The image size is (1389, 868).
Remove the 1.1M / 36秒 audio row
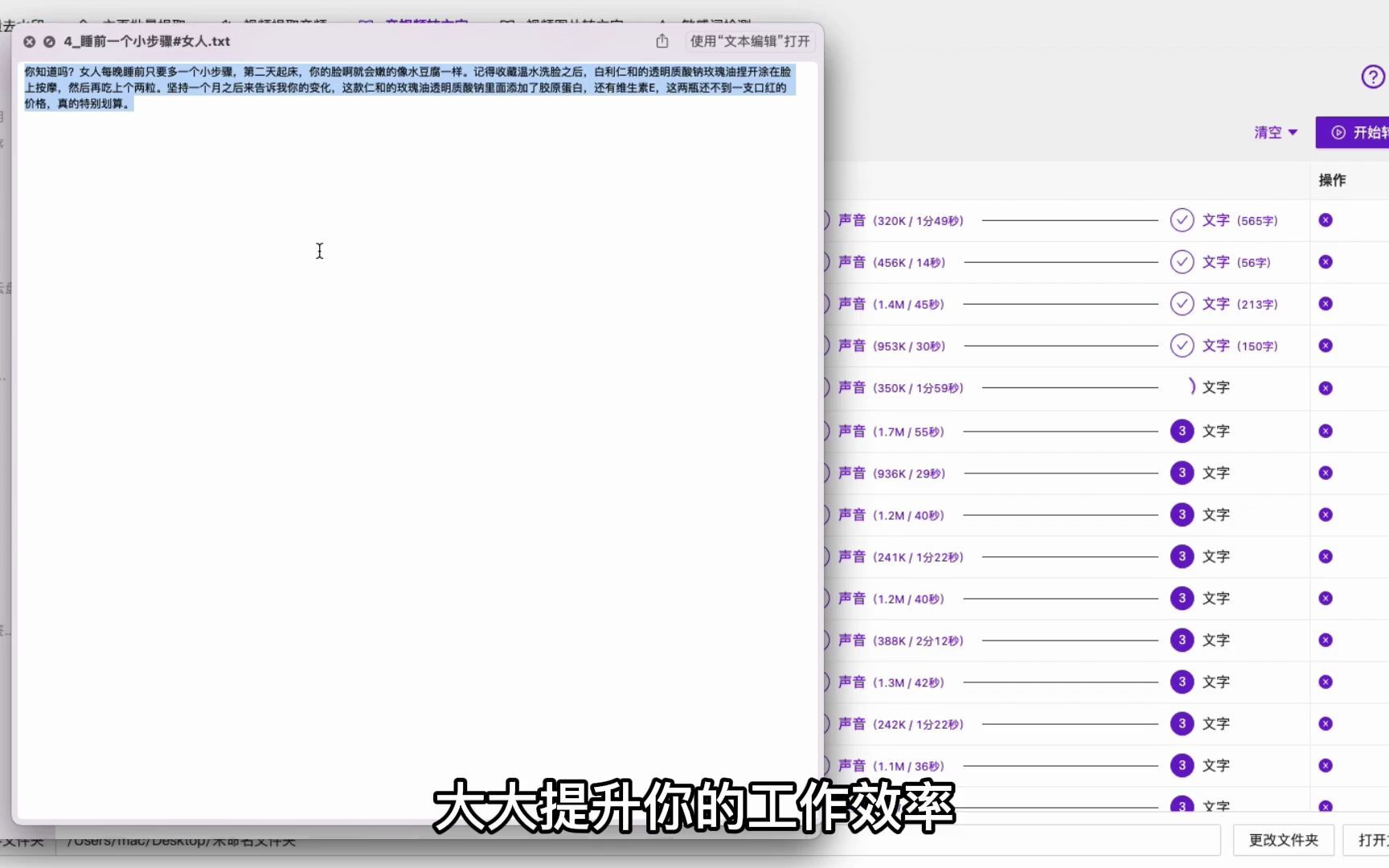pyautogui.click(x=1325, y=766)
